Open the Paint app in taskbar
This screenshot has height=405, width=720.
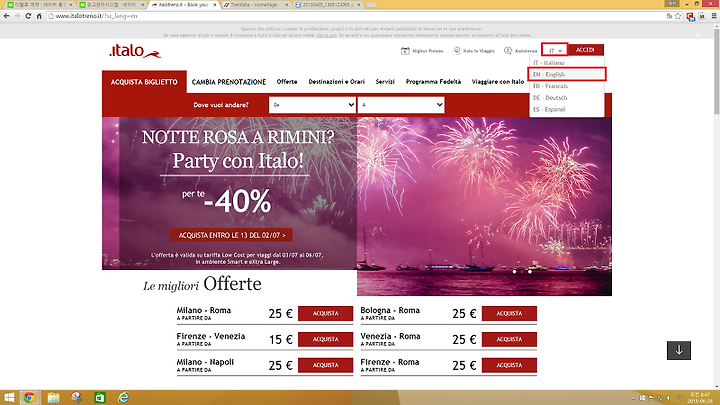pos(77,398)
